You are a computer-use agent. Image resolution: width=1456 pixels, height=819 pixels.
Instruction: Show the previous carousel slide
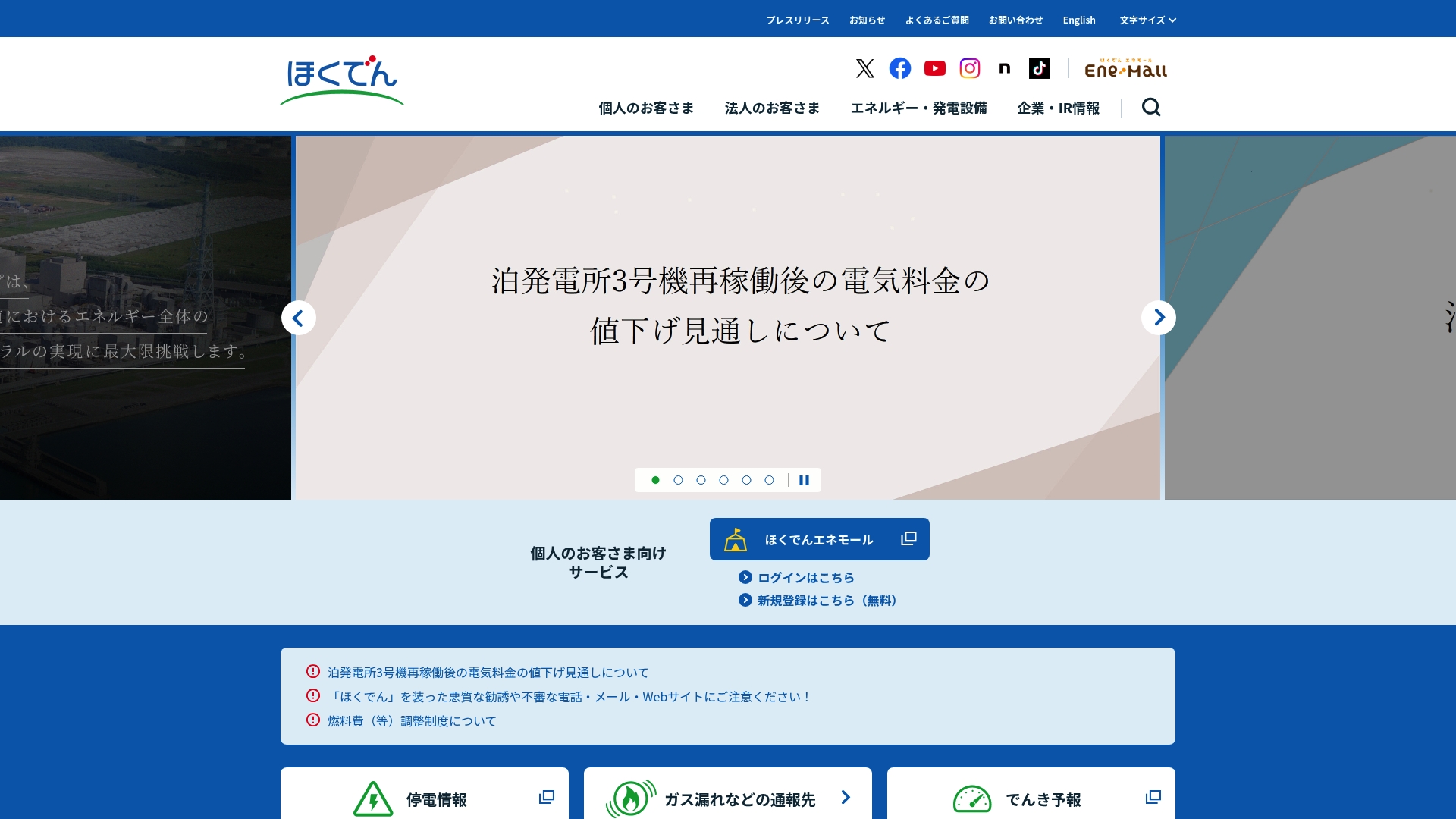click(x=299, y=318)
